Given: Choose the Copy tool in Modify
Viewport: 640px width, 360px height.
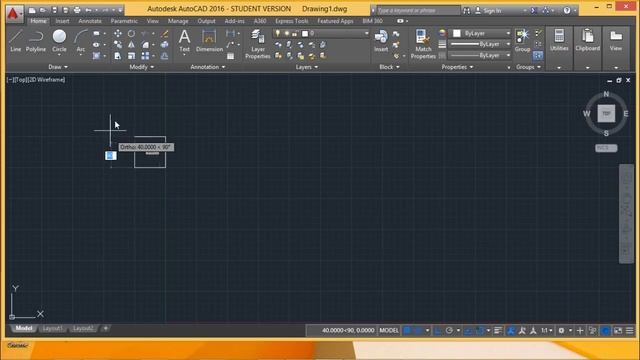Looking at the screenshot, I should pyautogui.click(x=118, y=44).
